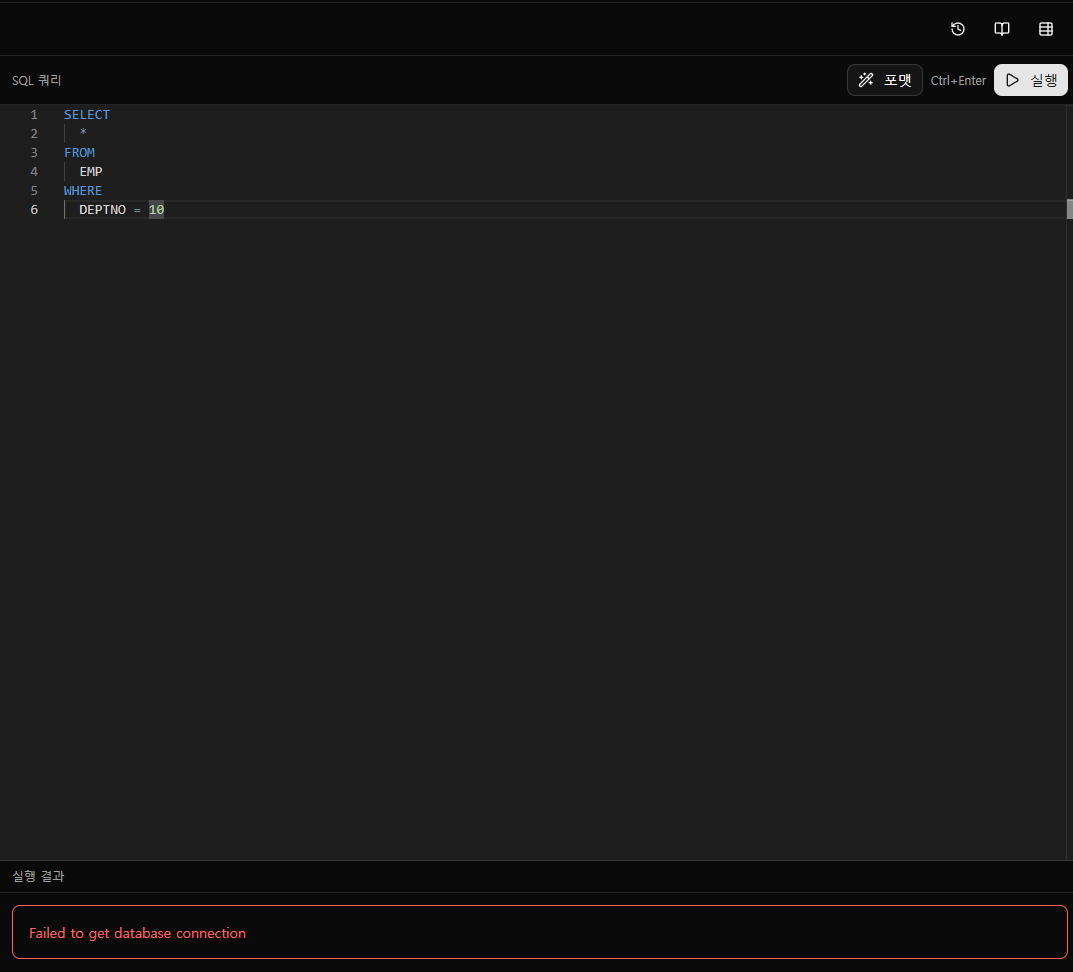Image resolution: width=1073 pixels, height=972 pixels.
Task: Open the book documentation icon
Action: (1001, 29)
